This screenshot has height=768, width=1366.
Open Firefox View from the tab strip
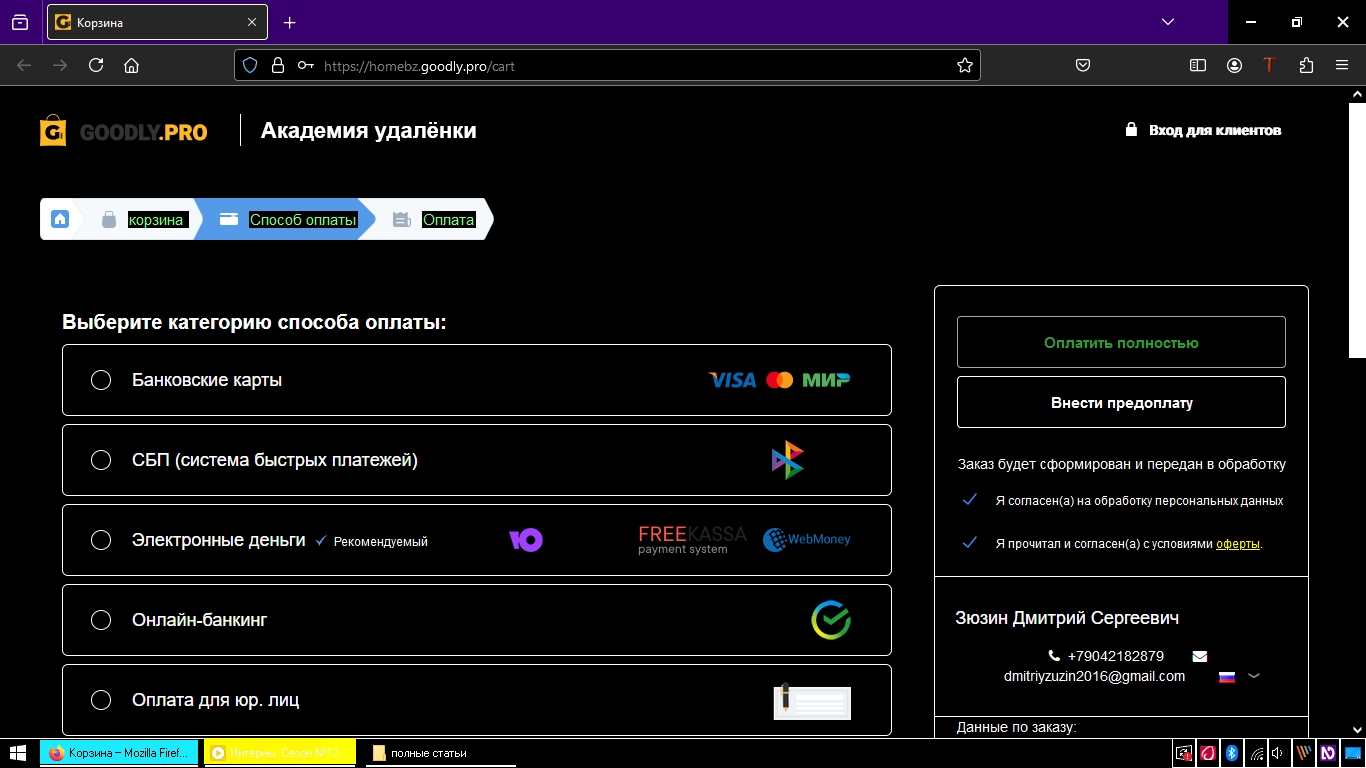pyautogui.click(x=20, y=22)
